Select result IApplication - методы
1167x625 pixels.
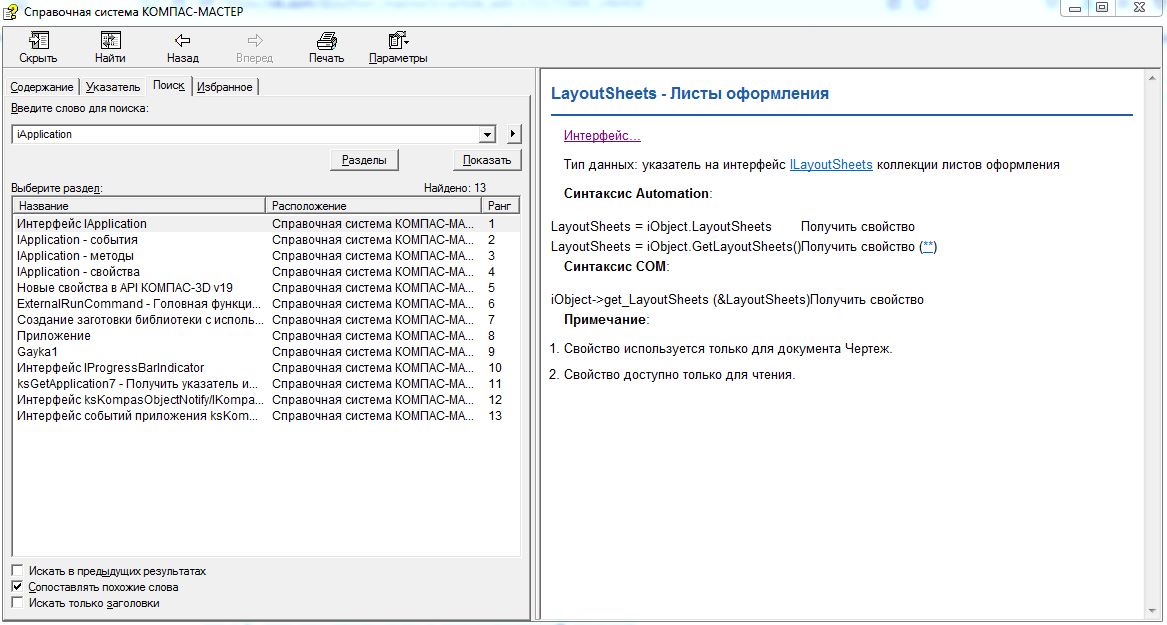(266, 256)
